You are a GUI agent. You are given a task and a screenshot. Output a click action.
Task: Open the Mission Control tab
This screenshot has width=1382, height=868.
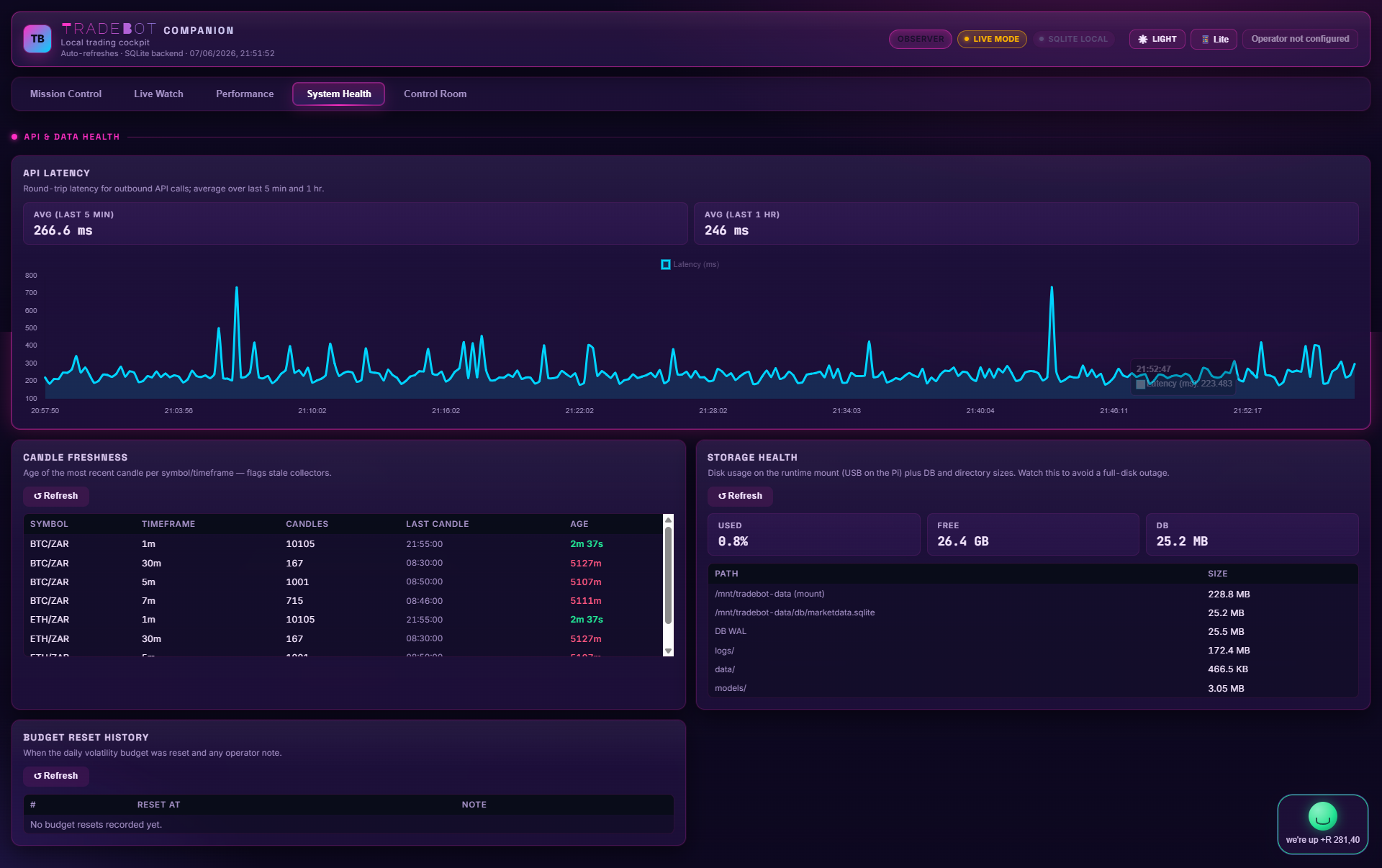(66, 94)
